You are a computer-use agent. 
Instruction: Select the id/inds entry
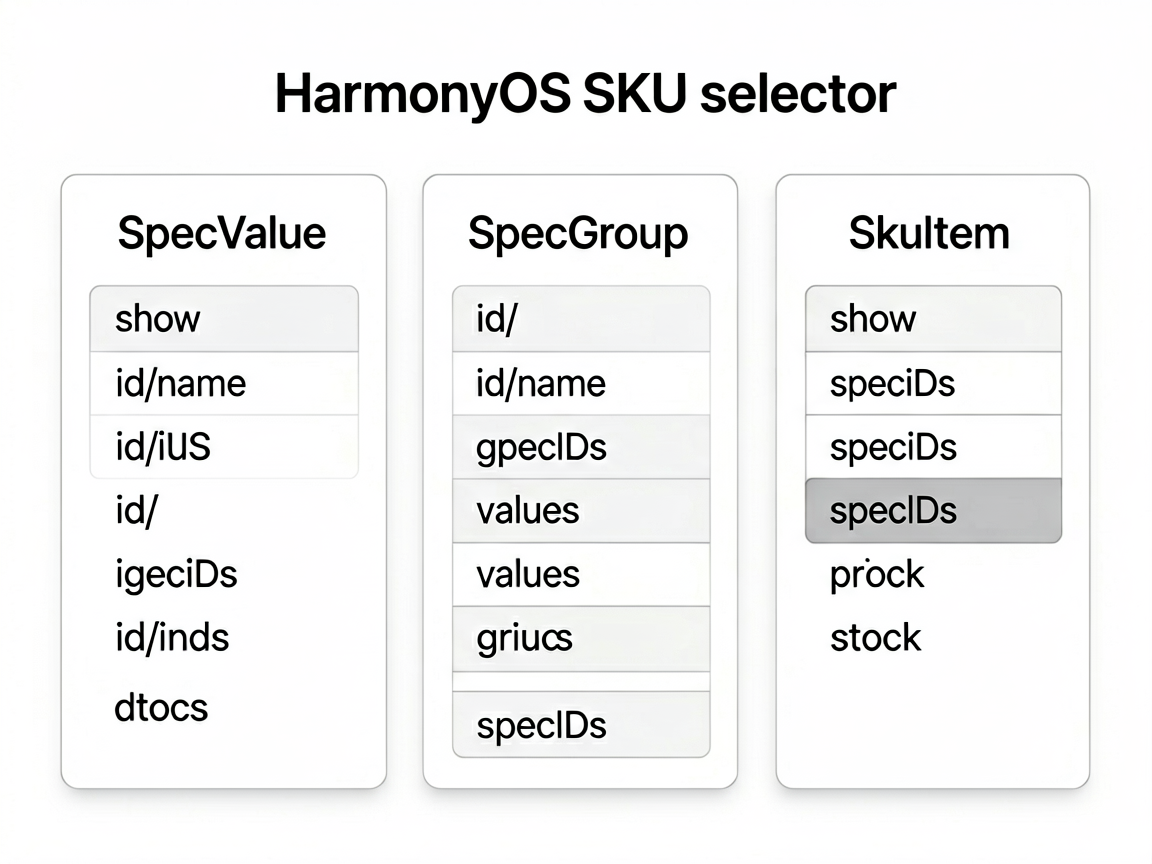172,637
